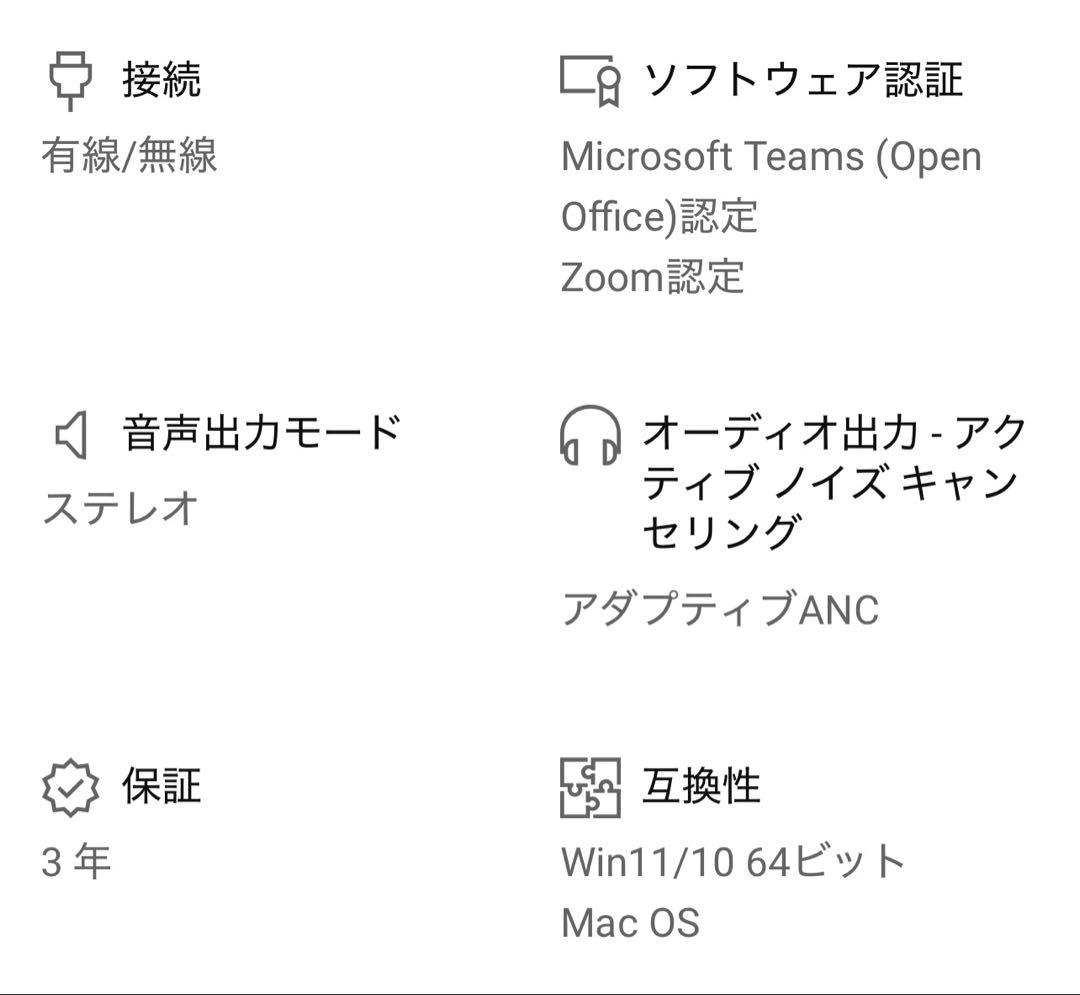Click the 有線/無線 value text
The height and width of the screenshot is (995, 1080).
[x=129, y=157]
